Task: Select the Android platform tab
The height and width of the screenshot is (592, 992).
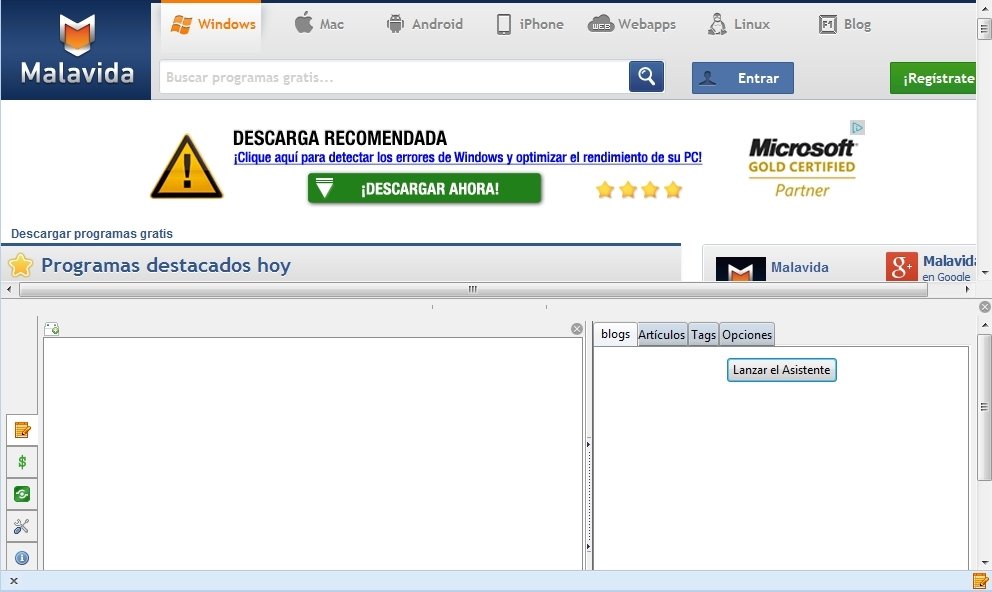Action: (425, 24)
